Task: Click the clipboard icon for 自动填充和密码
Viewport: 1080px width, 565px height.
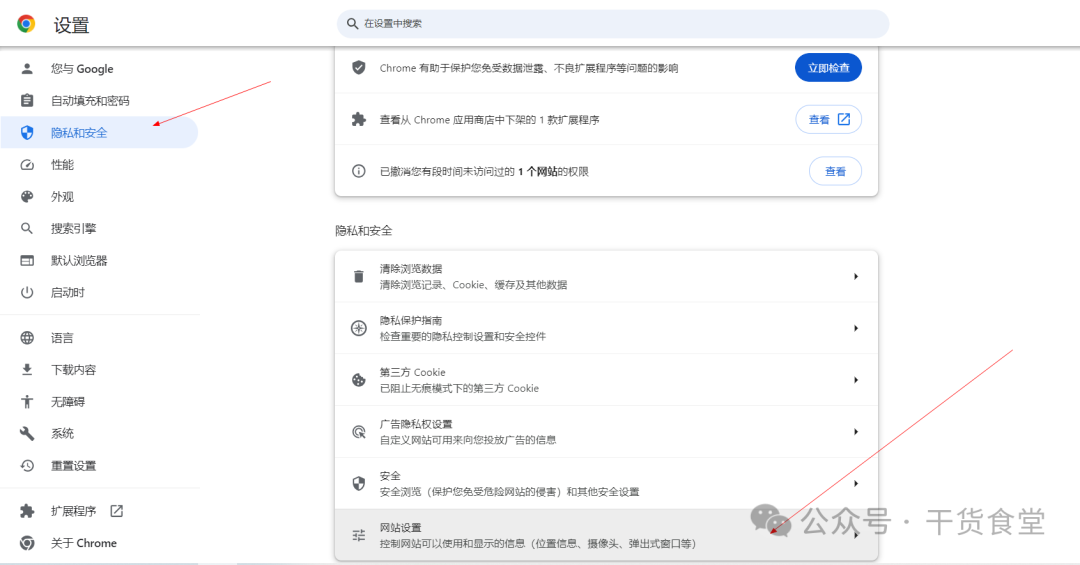Action: point(27,101)
